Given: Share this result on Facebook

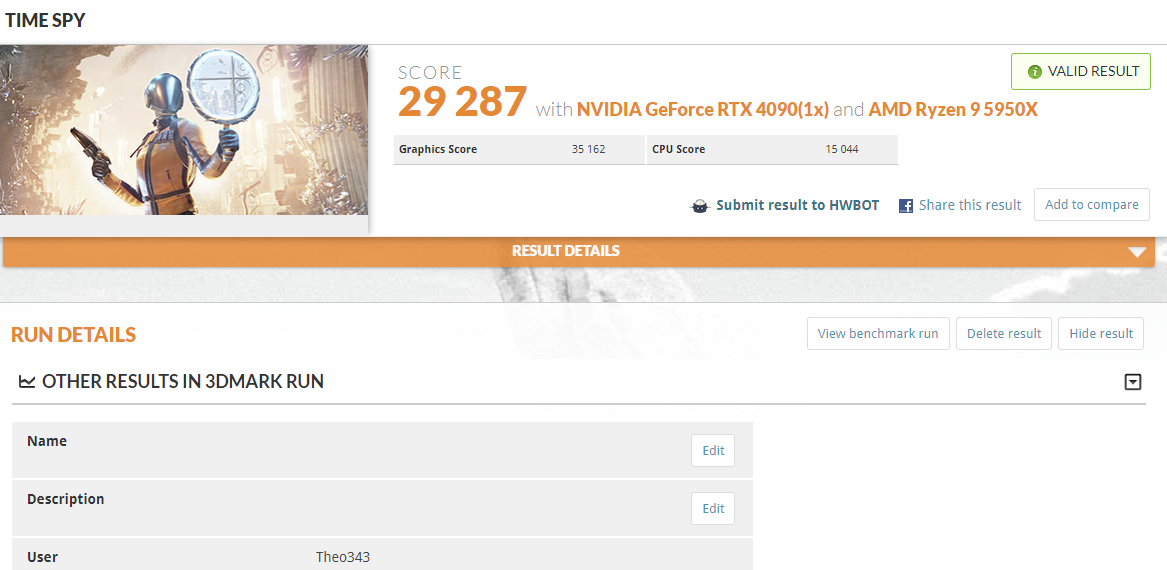Looking at the screenshot, I should (x=970, y=205).
